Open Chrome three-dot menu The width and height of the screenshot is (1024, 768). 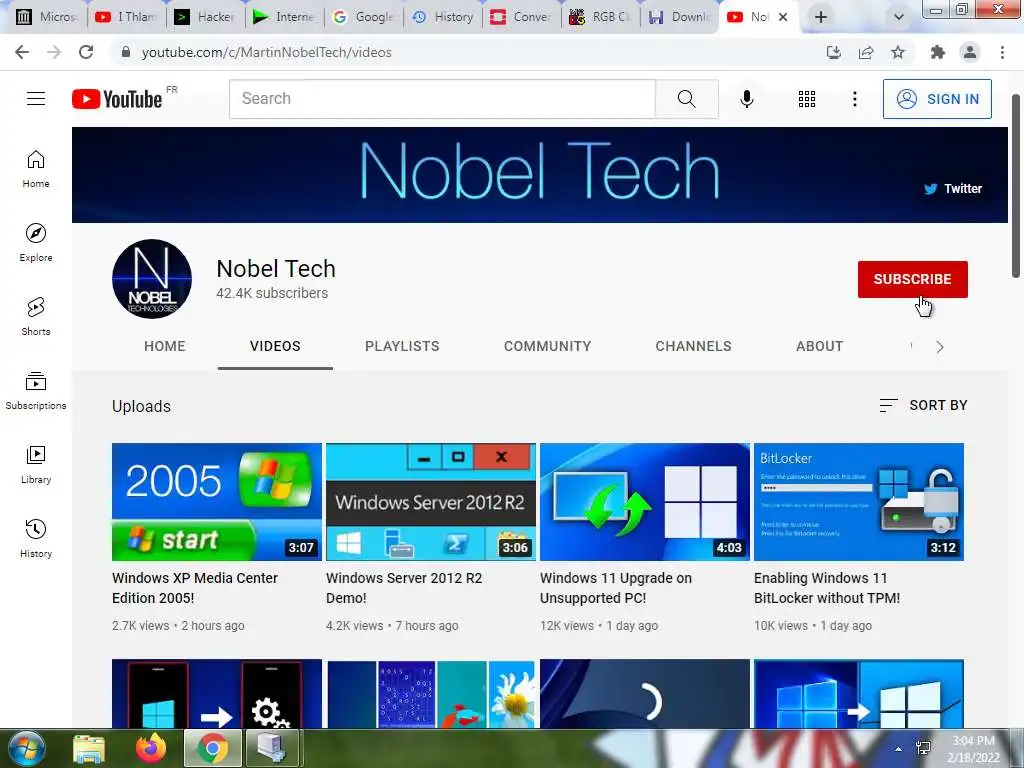click(1002, 52)
